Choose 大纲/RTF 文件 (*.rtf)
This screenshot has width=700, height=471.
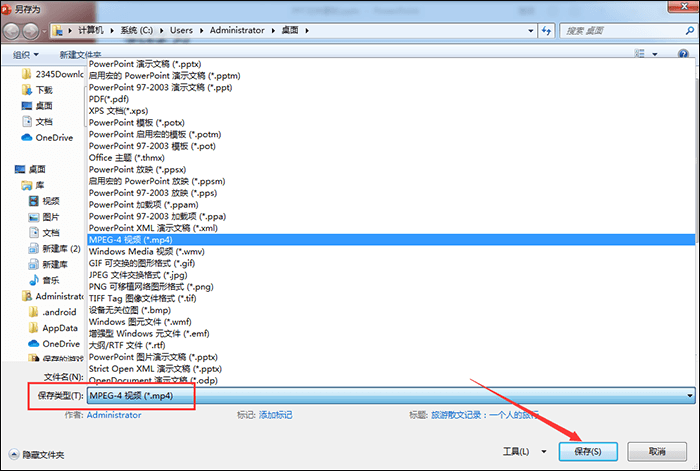coord(391,346)
